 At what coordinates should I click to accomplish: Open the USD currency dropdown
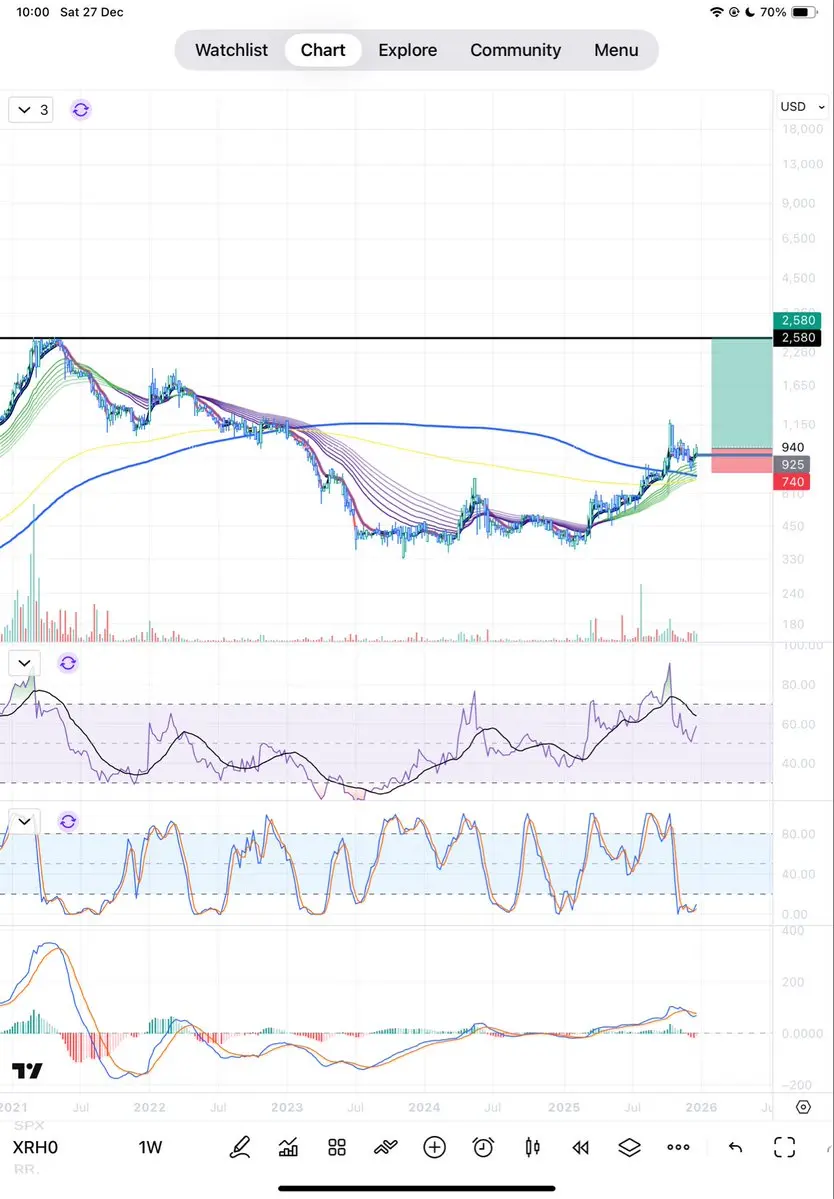[803, 106]
